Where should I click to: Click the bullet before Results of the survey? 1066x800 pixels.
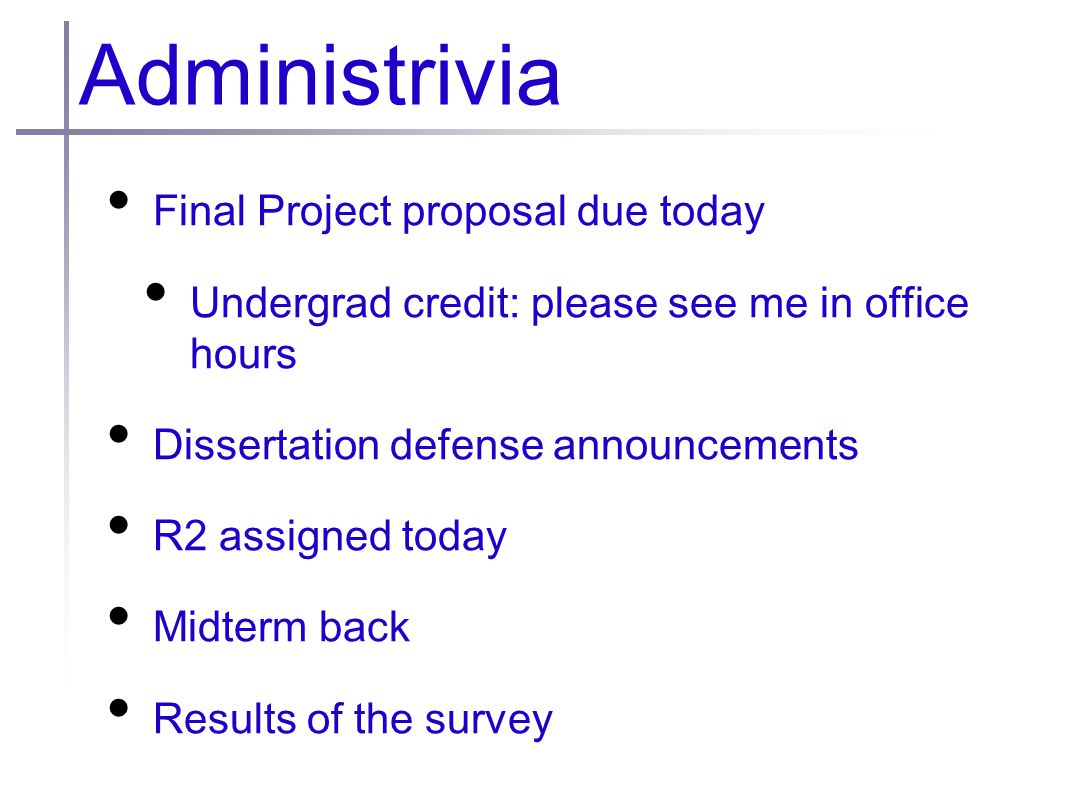click(119, 708)
